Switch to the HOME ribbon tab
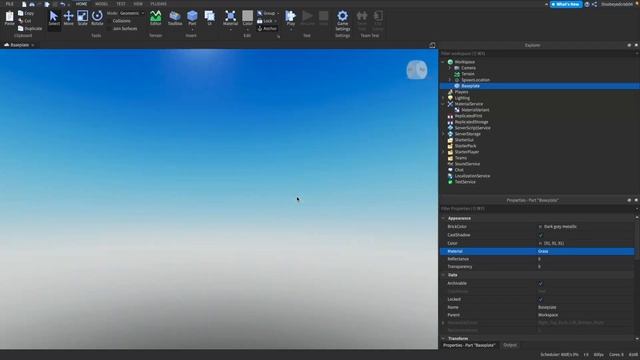 pyautogui.click(x=81, y=4)
